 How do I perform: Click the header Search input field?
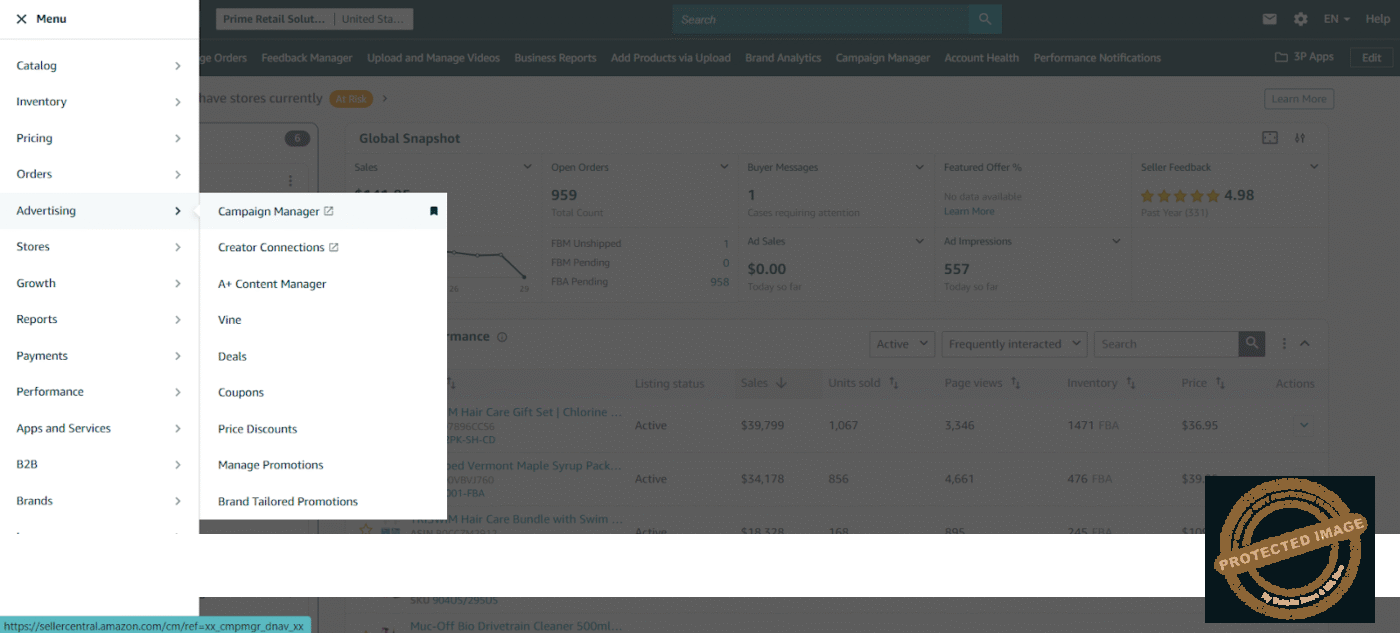point(820,19)
